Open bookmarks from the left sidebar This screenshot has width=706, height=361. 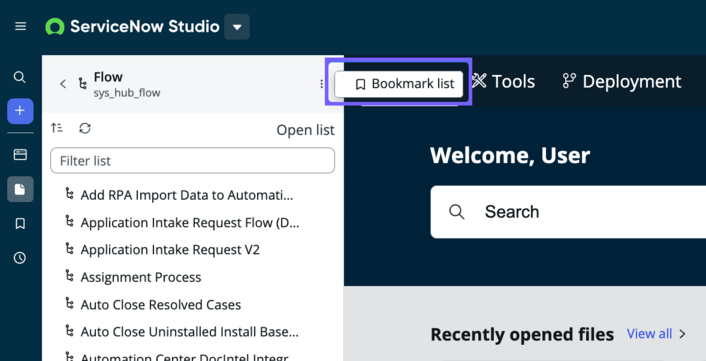[20, 224]
